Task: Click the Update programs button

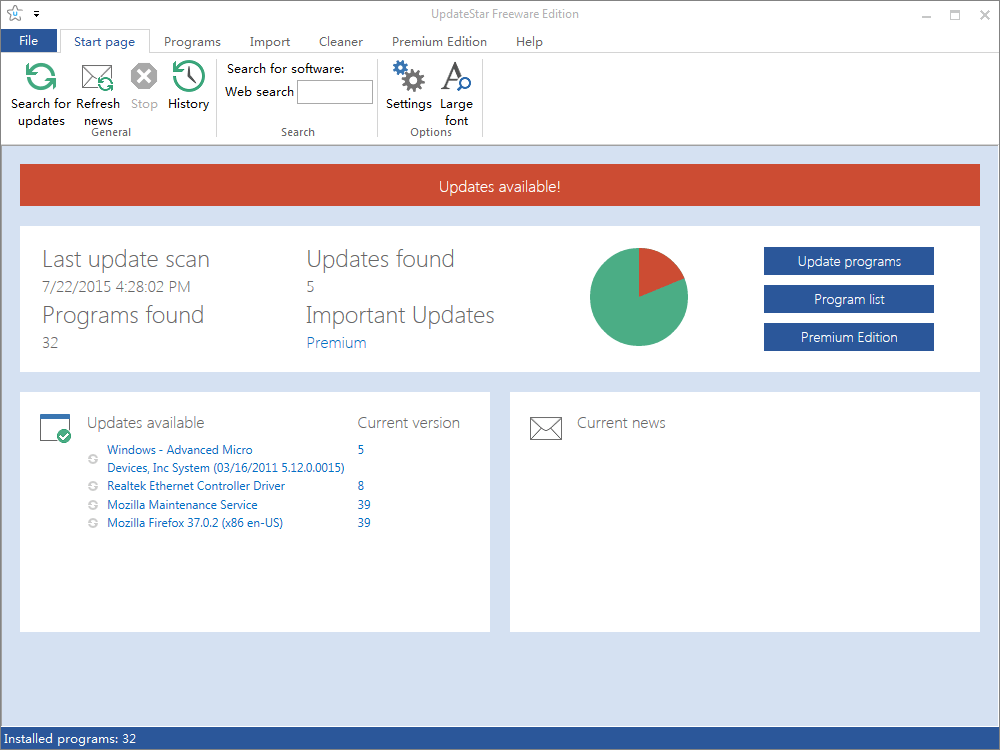Action: [849, 261]
